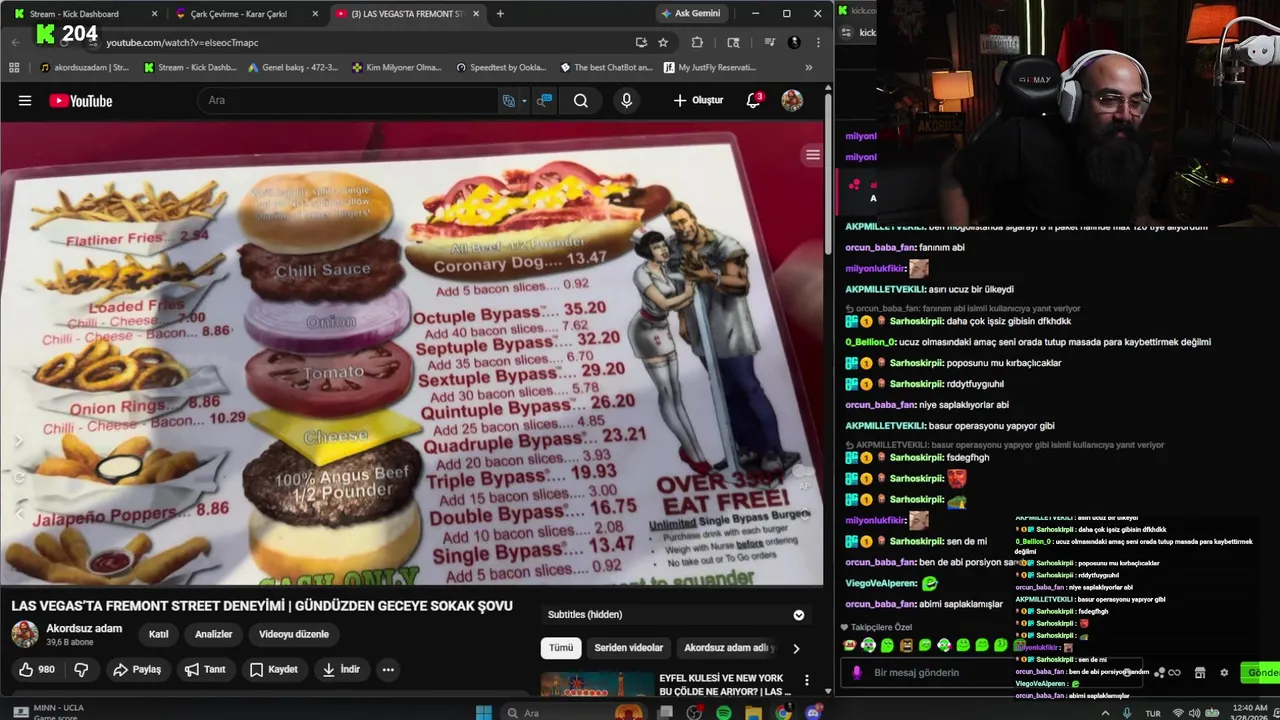
Task: Click the Oluştur create button
Action: point(698,100)
